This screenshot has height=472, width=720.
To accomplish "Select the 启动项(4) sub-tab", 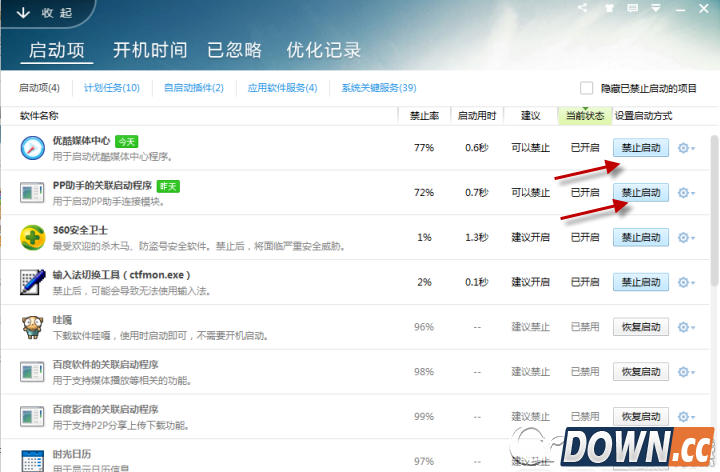I will pyautogui.click(x=39, y=88).
